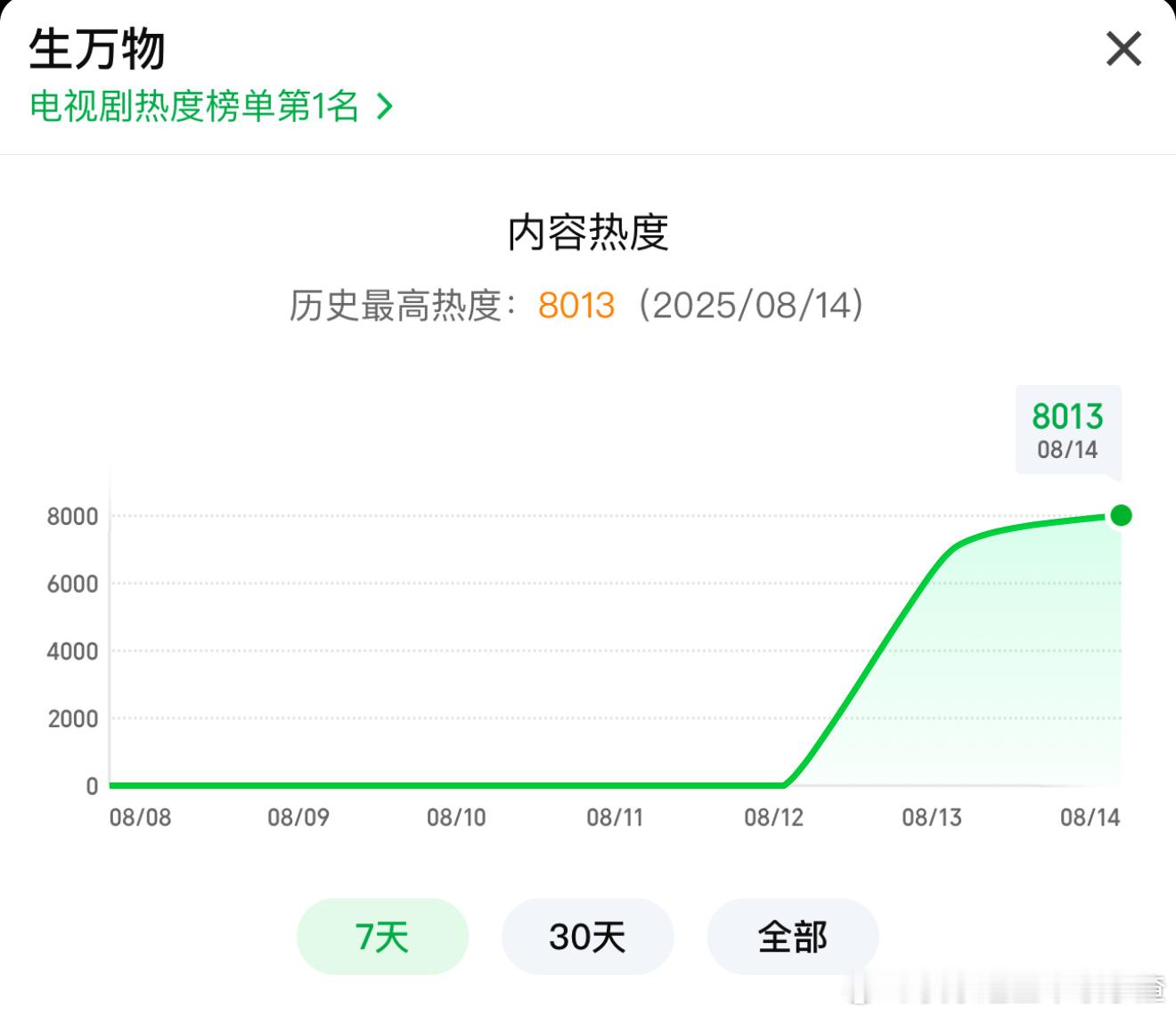Switch to the 全部 range tab

(793, 937)
